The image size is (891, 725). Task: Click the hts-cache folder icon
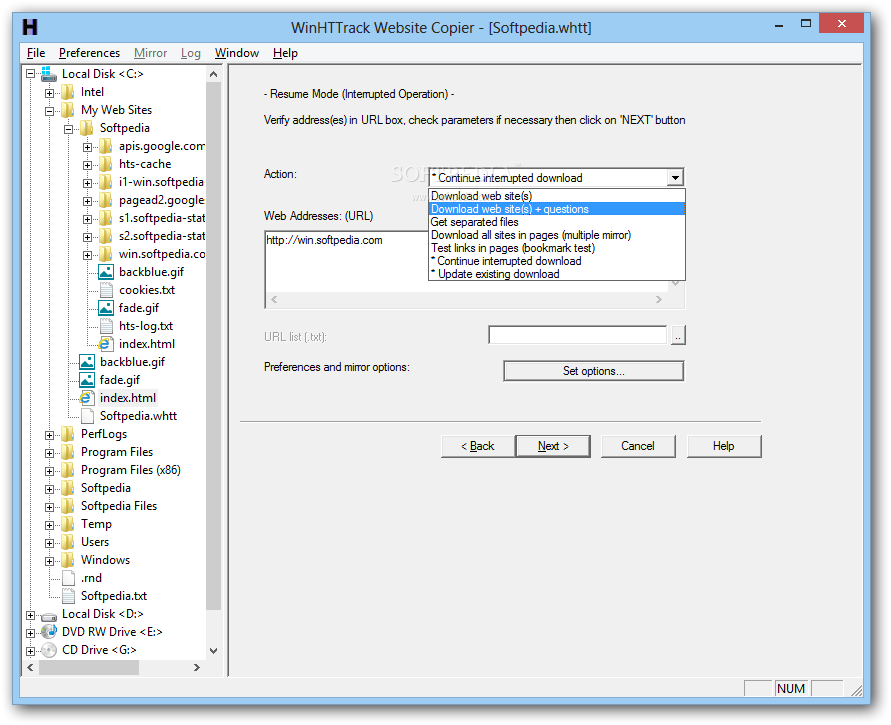pyautogui.click(x=106, y=164)
